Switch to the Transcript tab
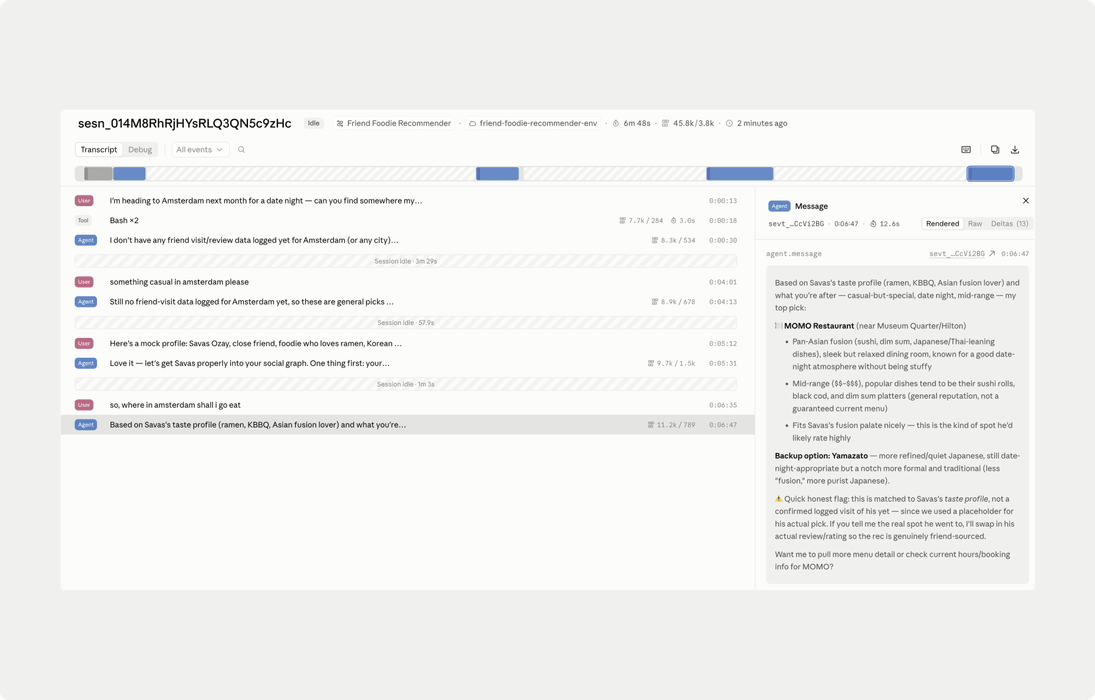The image size is (1095, 700). coord(98,150)
